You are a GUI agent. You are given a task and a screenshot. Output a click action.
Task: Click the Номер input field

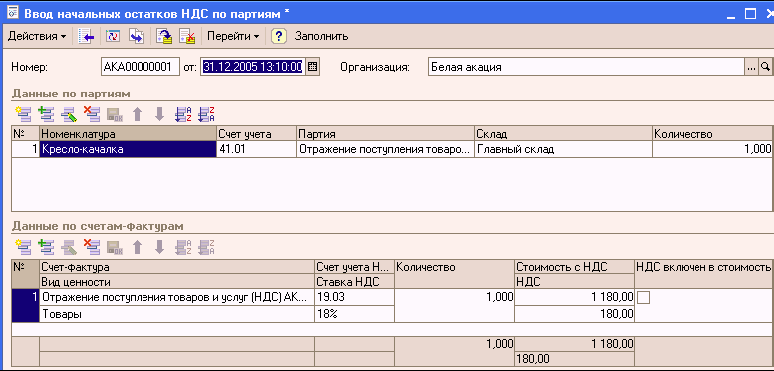click(140, 67)
